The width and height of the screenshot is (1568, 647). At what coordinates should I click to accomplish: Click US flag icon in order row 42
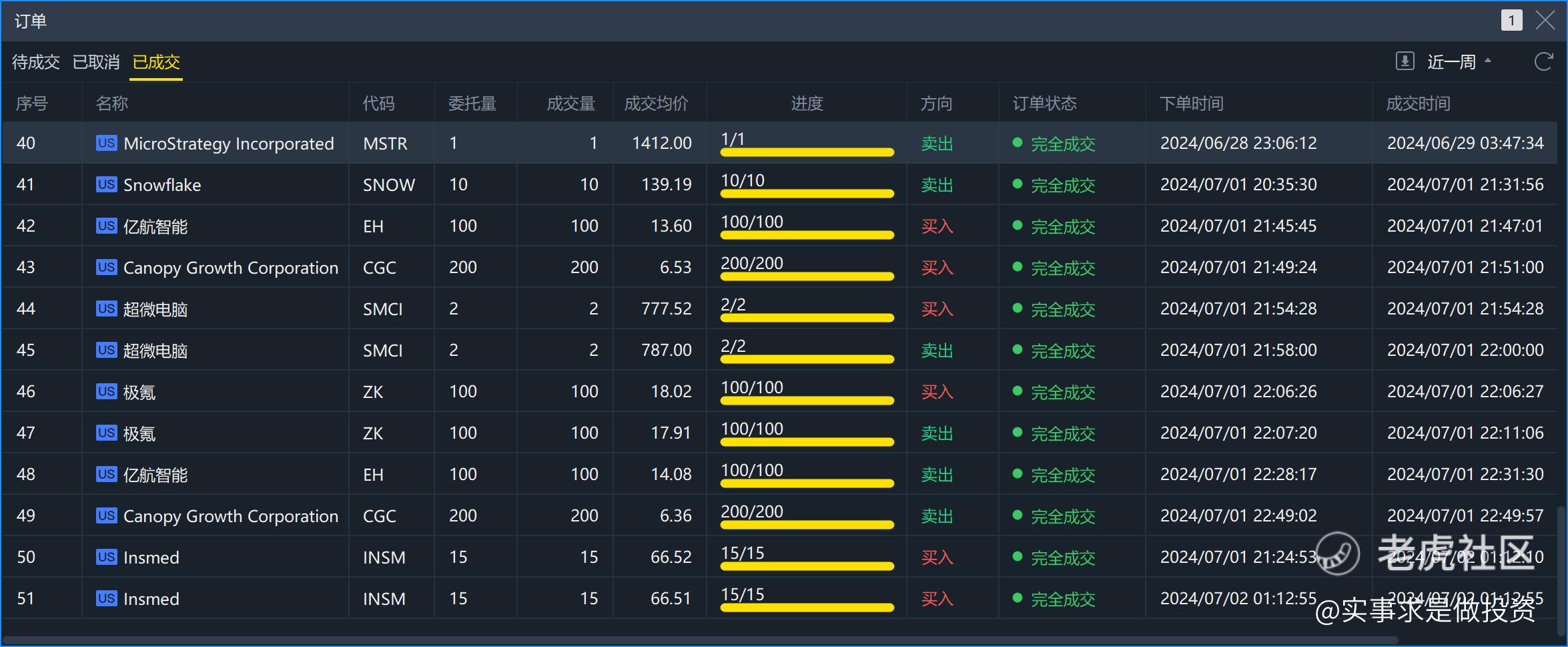click(x=106, y=226)
